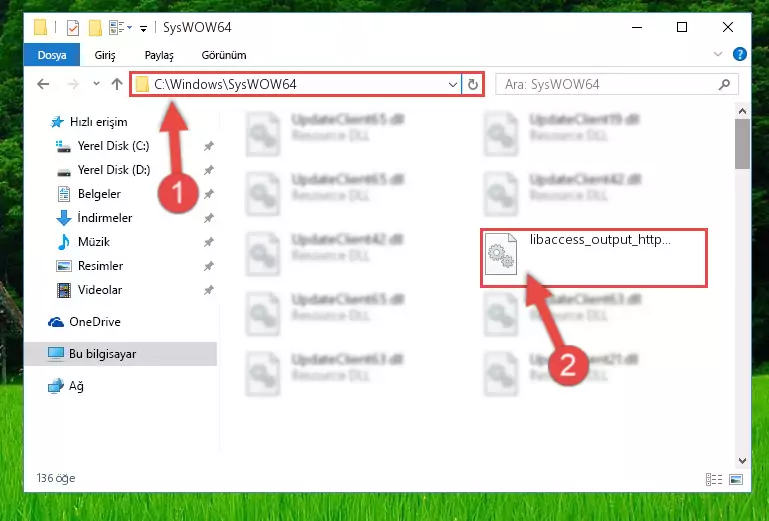Click scrollbar up arrow in file list
769x521 pixels.
pyautogui.click(x=742, y=111)
